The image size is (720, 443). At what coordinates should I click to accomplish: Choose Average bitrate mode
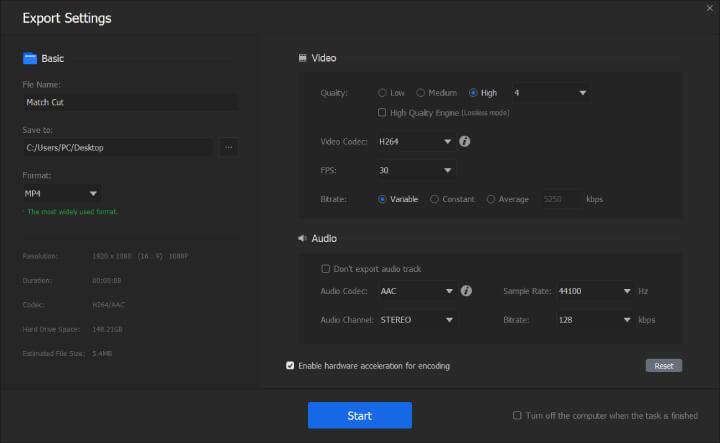pyautogui.click(x=491, y=199)
